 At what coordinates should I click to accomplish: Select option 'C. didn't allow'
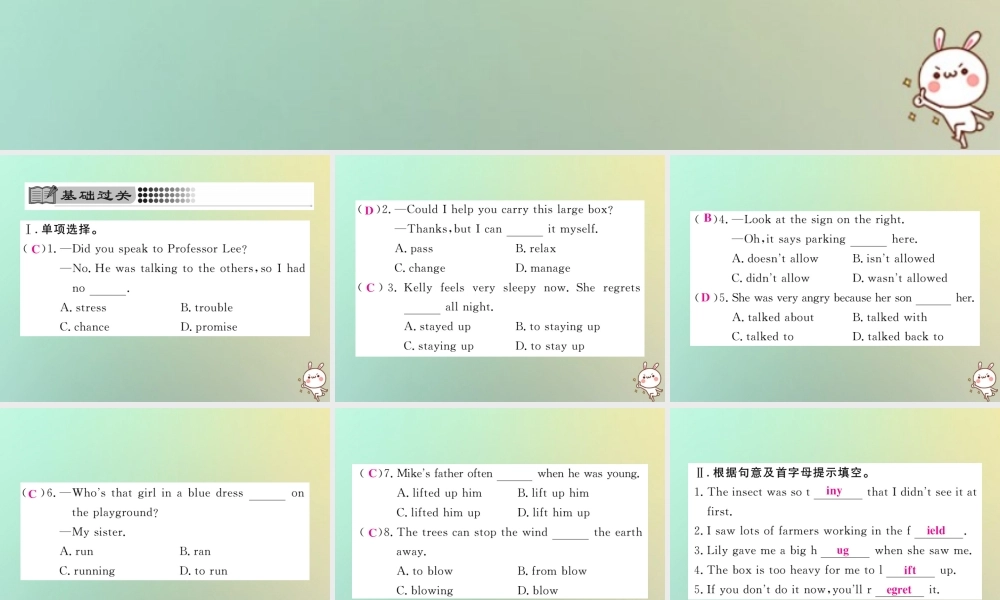770,279
